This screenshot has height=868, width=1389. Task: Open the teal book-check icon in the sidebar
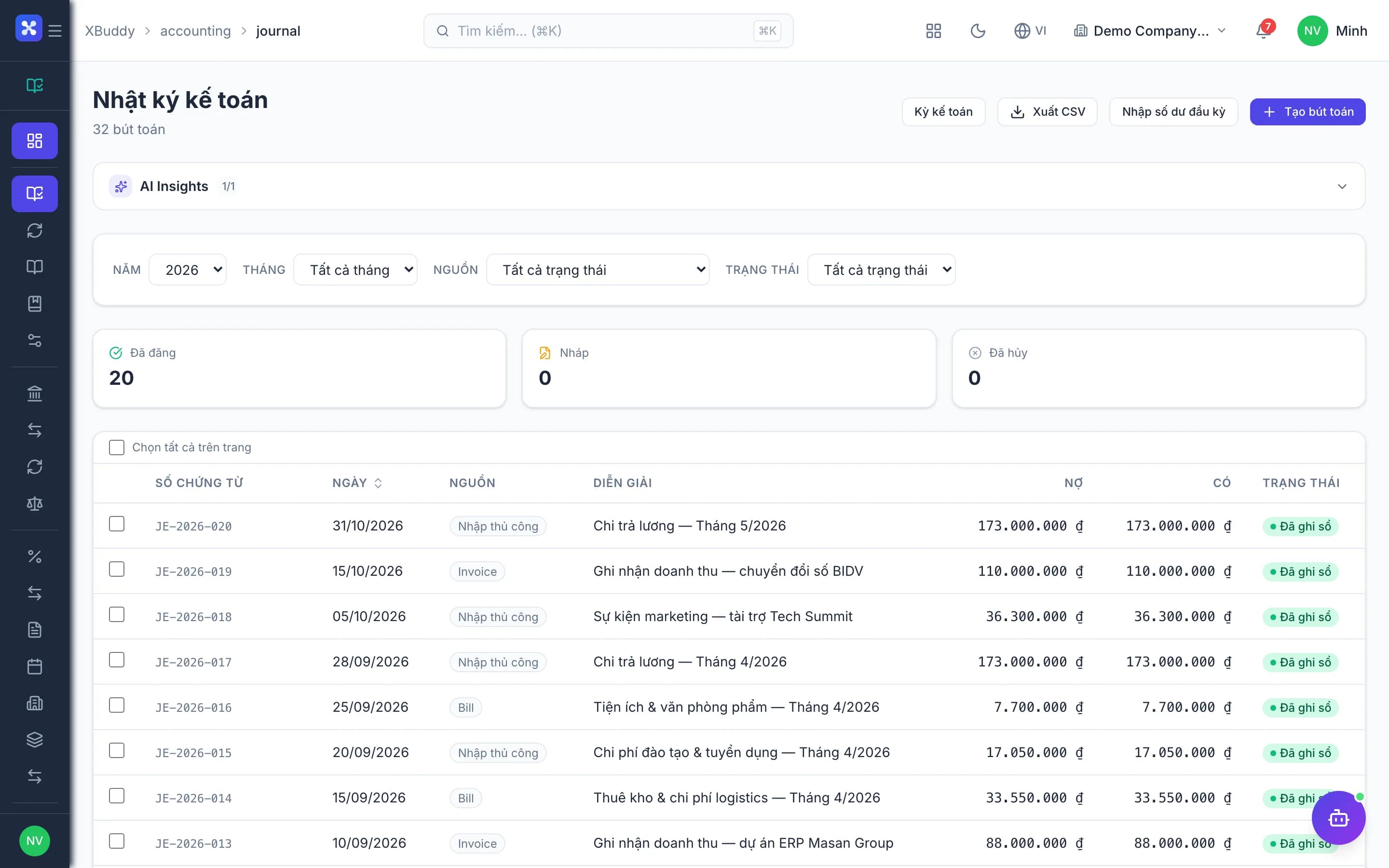(34, 85)
